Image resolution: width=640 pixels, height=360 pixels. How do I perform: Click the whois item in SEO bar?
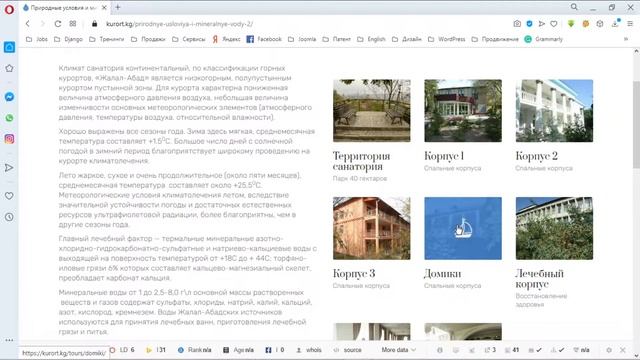(x=309, y=350)
